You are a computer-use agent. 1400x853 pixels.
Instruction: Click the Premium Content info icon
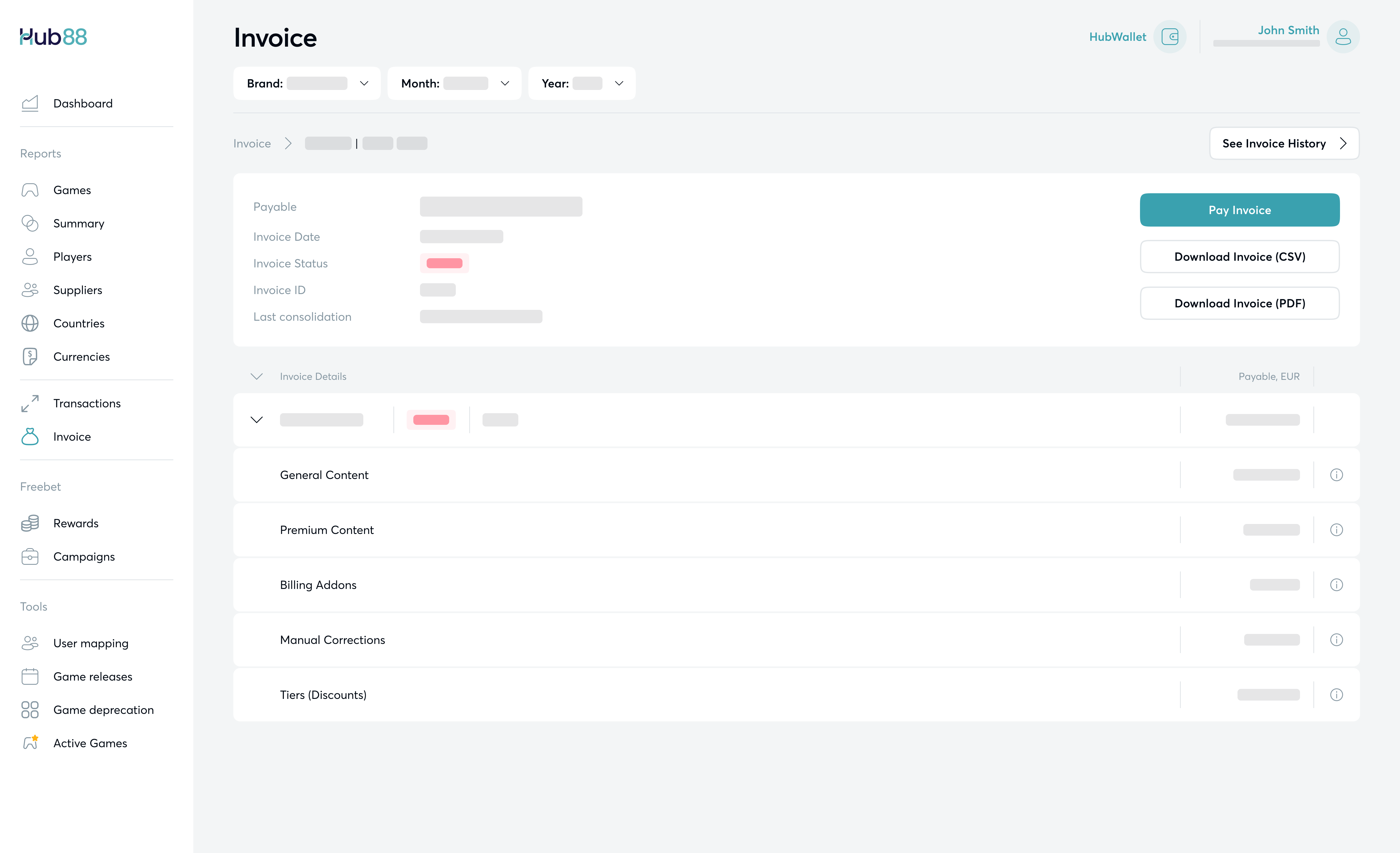(1336, 530)
